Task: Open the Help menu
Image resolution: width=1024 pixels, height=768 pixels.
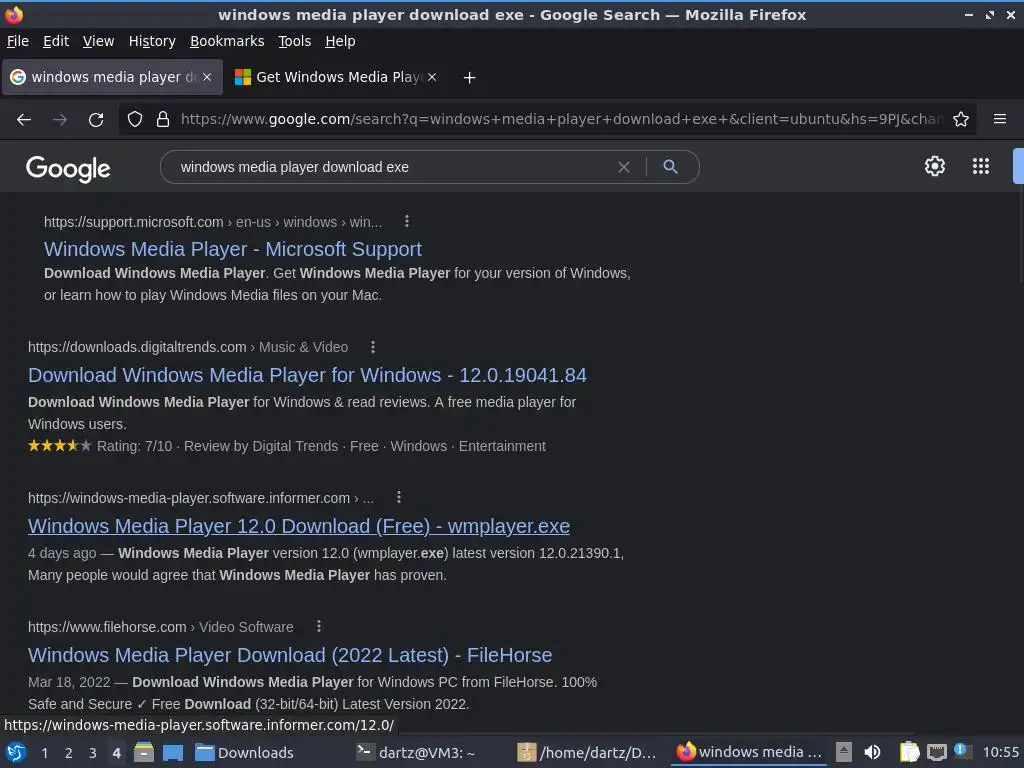Action: [340, 41]
